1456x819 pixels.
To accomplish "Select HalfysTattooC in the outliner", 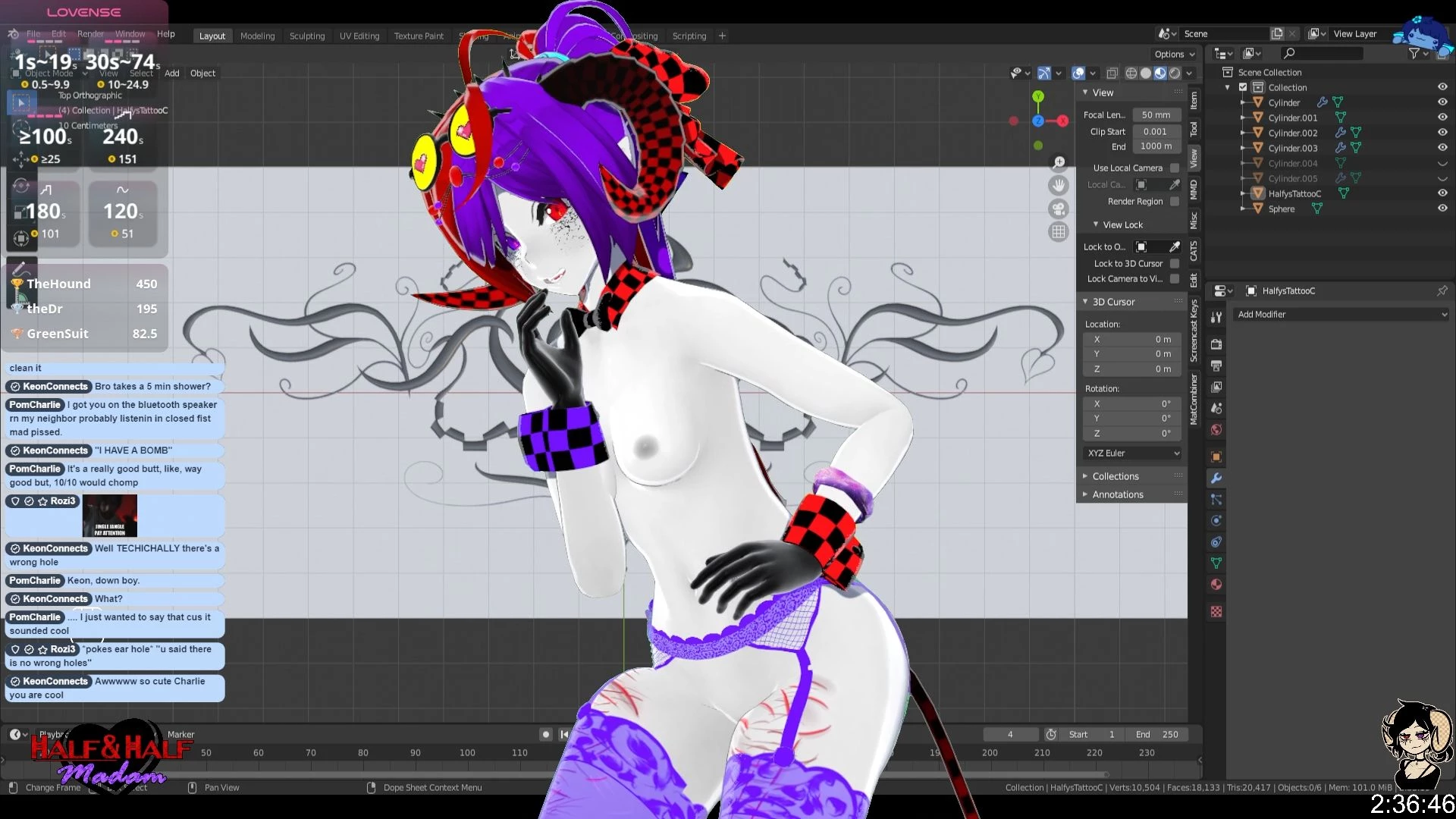I will (1294, 194).
